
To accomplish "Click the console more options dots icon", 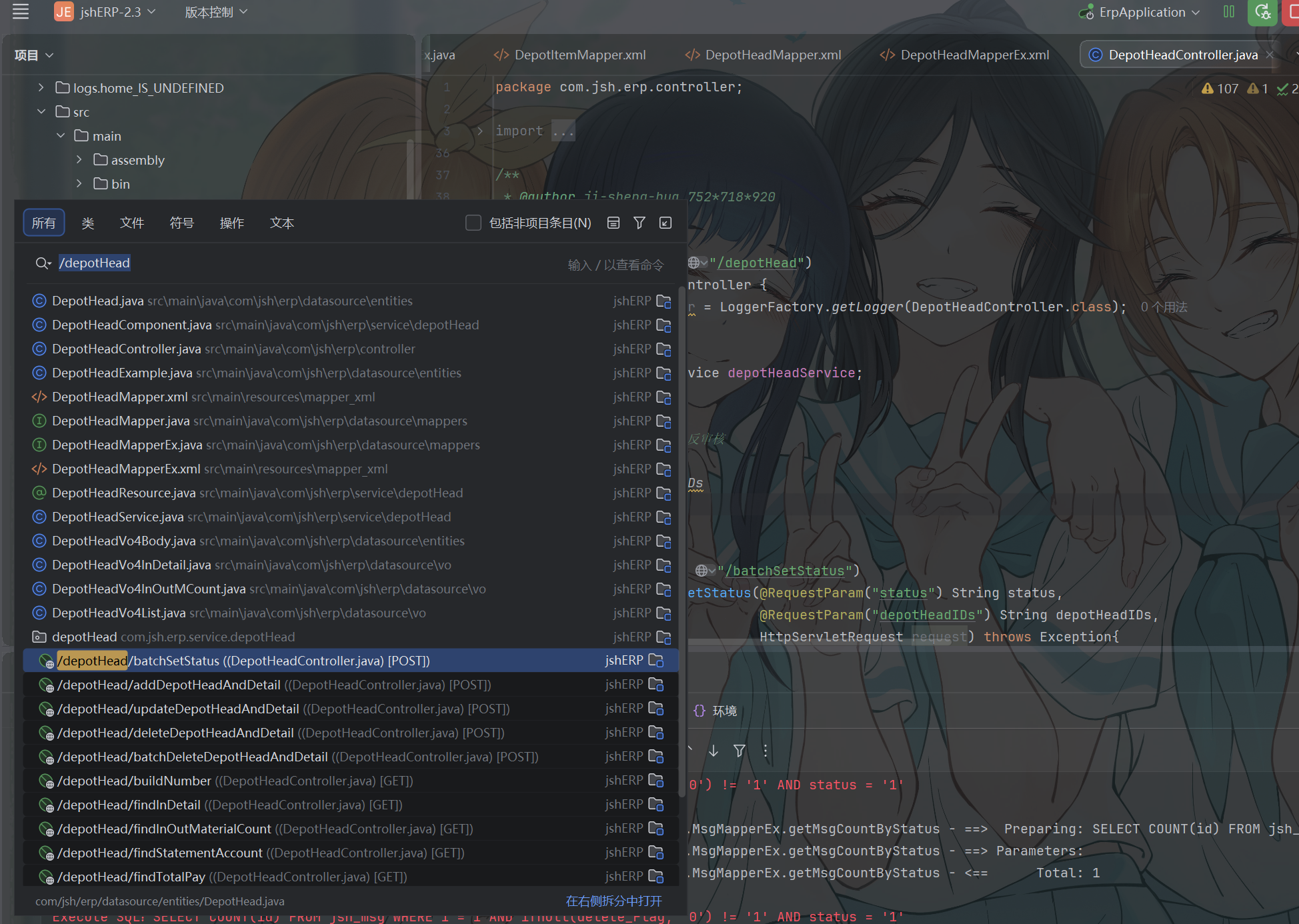I will pyautogui.click(x=766, y=751).
